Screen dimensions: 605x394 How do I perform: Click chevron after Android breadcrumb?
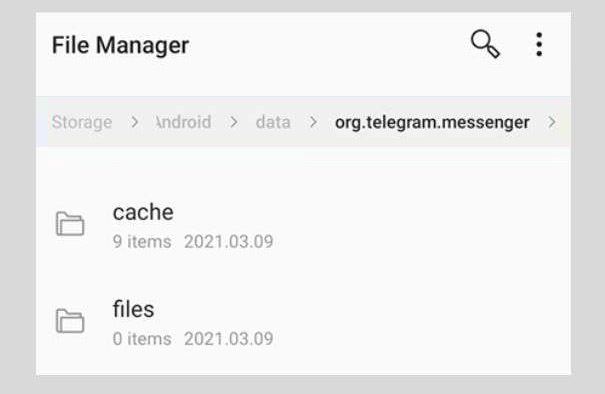[233, 122]
